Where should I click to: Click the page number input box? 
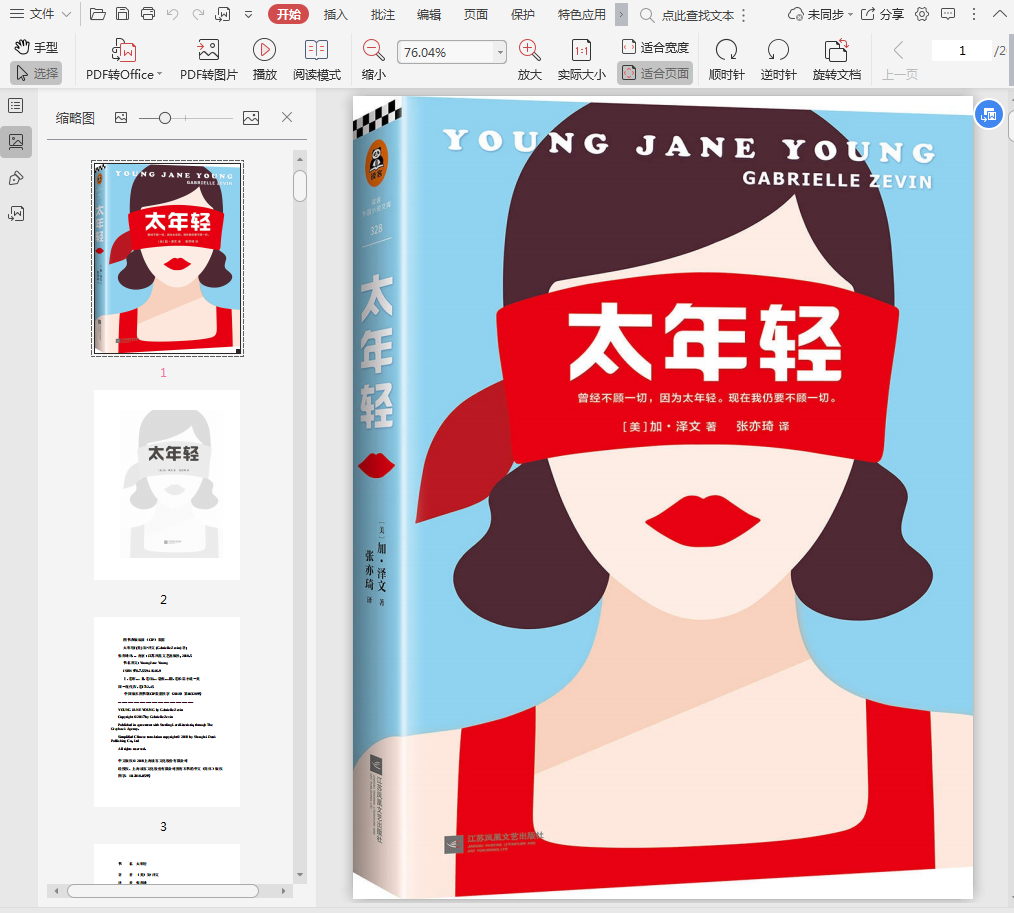pyautogui.click(x=962, y=50)
